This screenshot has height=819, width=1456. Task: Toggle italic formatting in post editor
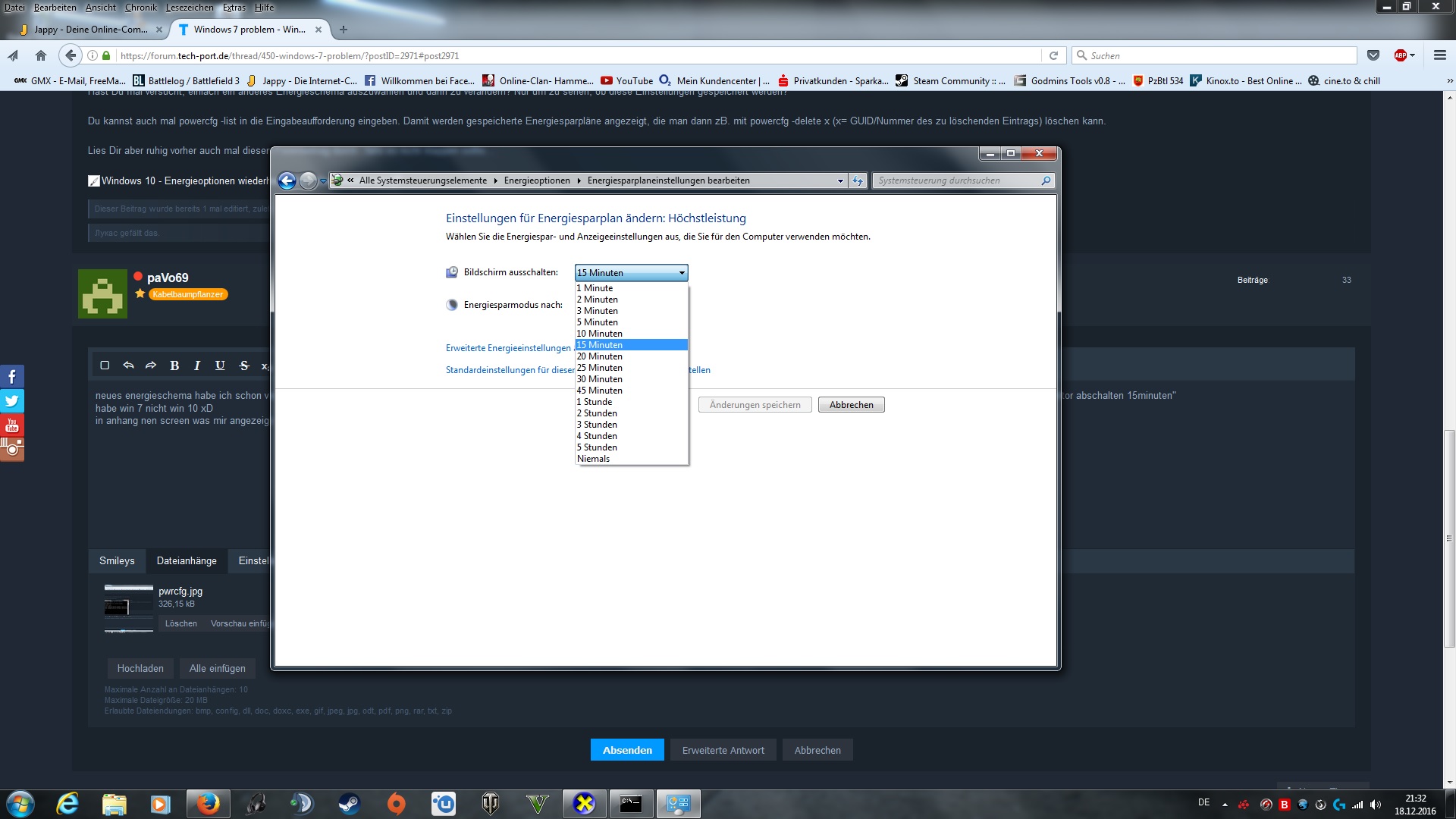[x=197, y=366]
